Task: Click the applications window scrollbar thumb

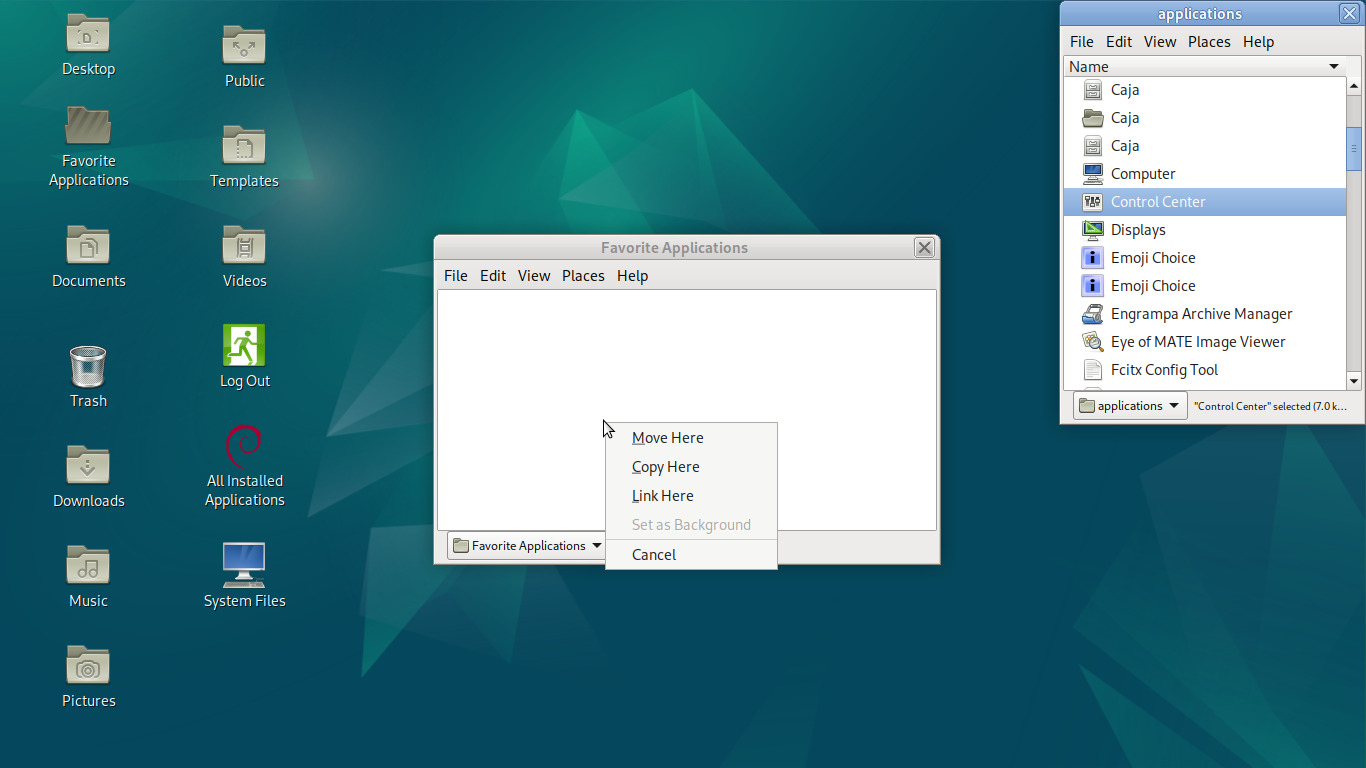Action: (x=1354, y=149)
